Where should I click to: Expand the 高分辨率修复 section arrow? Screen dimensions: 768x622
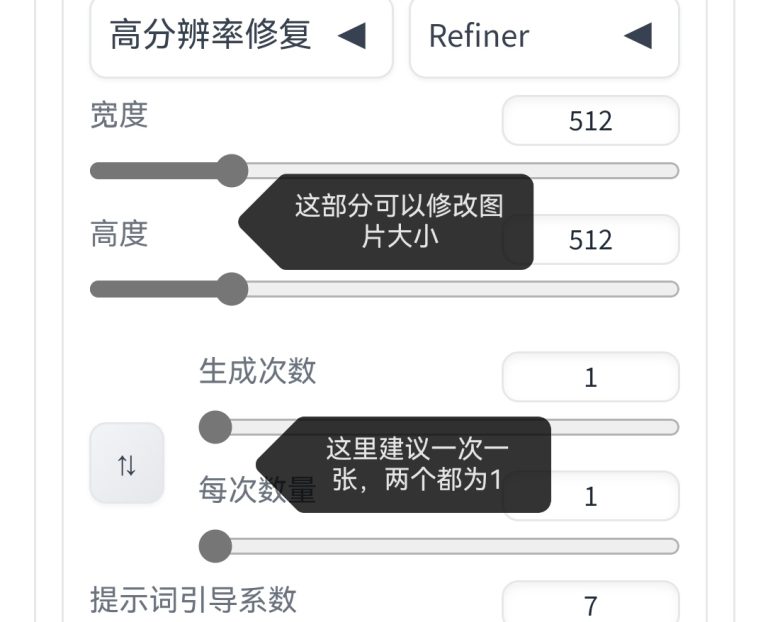(x=352, y=36)
